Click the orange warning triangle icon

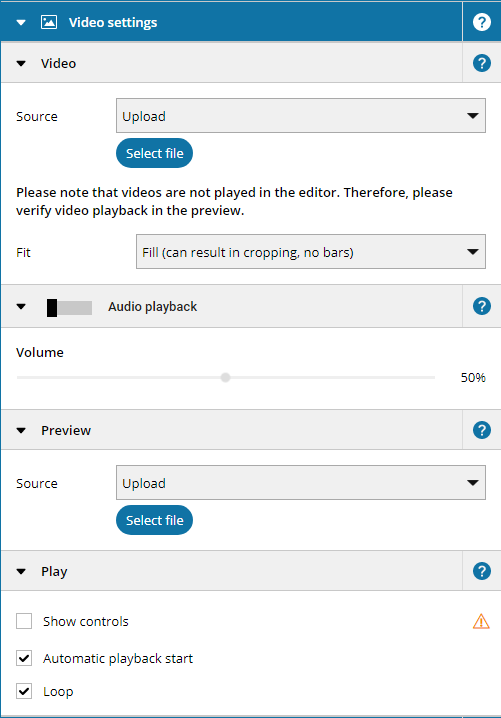(x=481, y=621)
